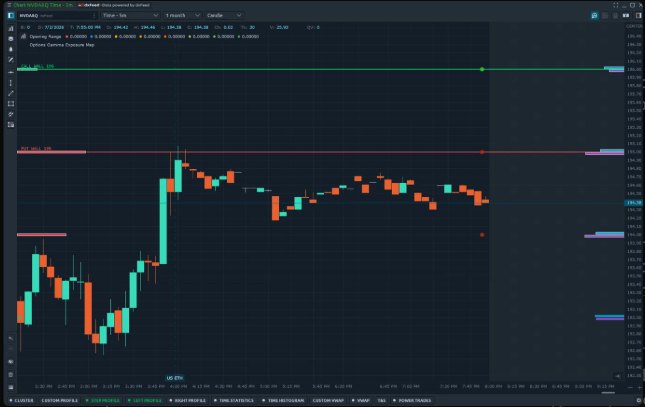
Task: Click the symbol selector options icon
Action: (94, 15)
